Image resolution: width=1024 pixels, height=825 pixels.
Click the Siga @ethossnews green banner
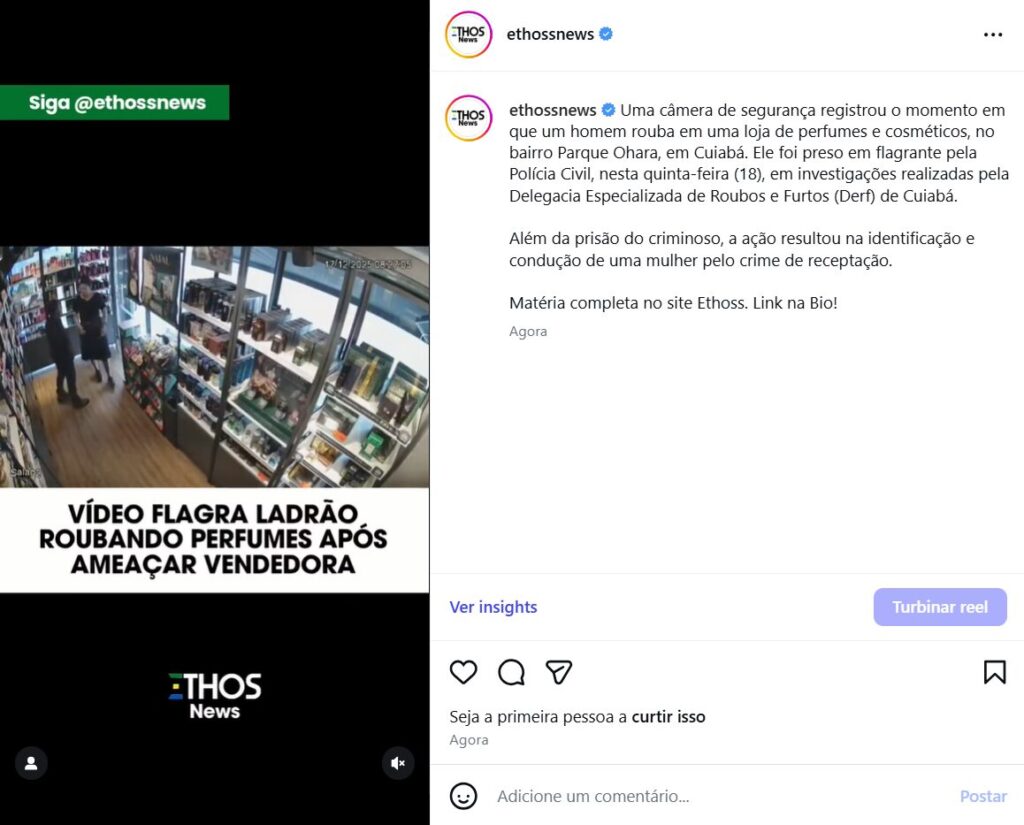[x=115, y=103]
